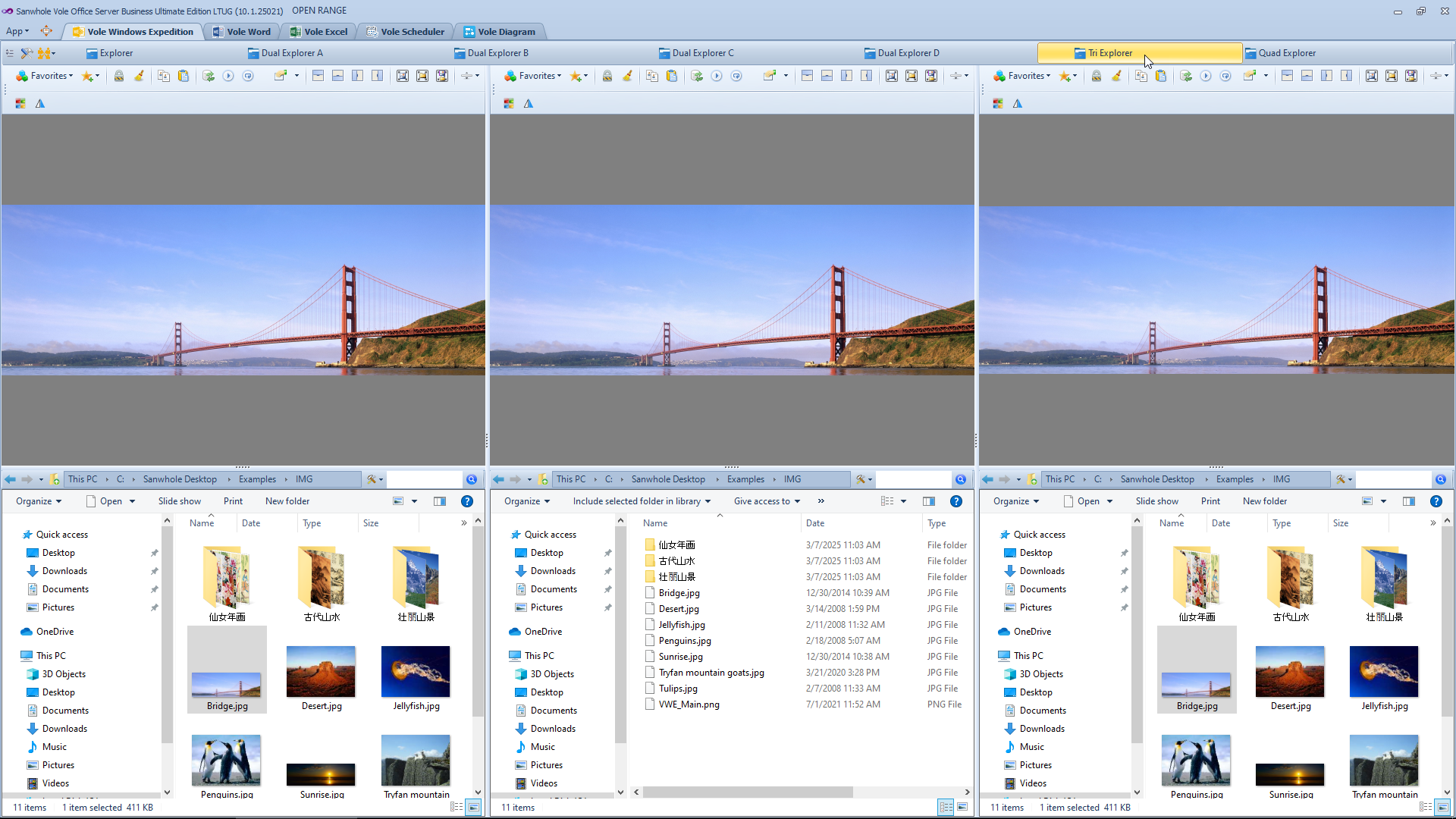Image resolution: width=1456 pixels, height=819 pixels.
Task: Click broom icon in middle pane toolbar
Action: point(627,76)
